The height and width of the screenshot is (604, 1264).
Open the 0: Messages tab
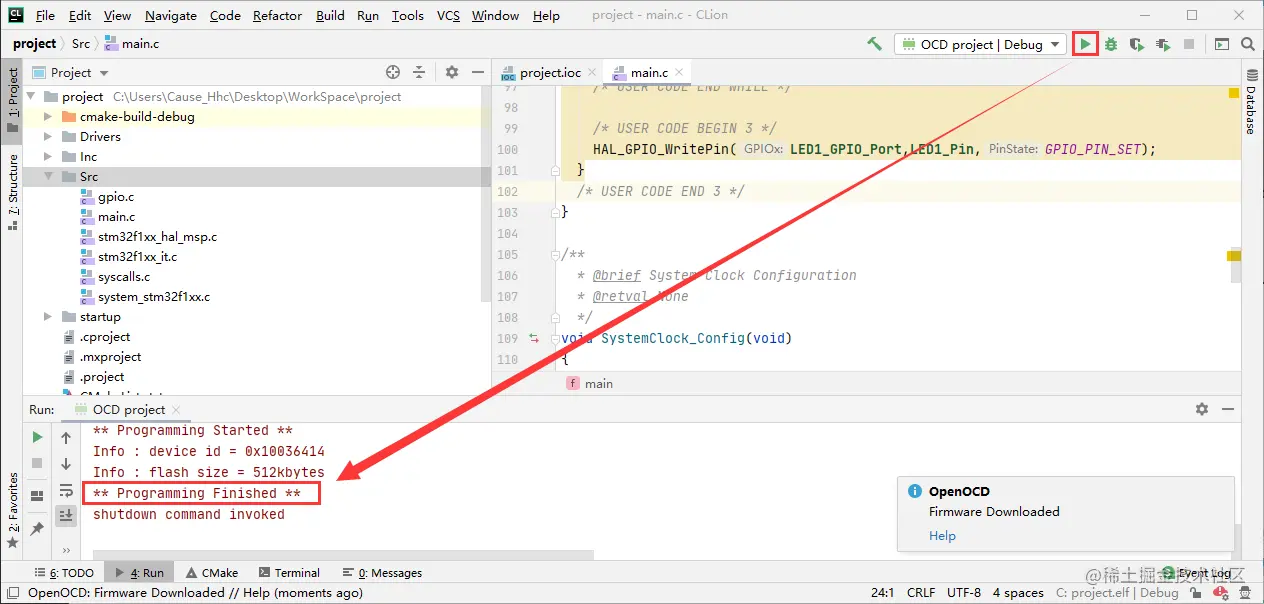[382, 573]
